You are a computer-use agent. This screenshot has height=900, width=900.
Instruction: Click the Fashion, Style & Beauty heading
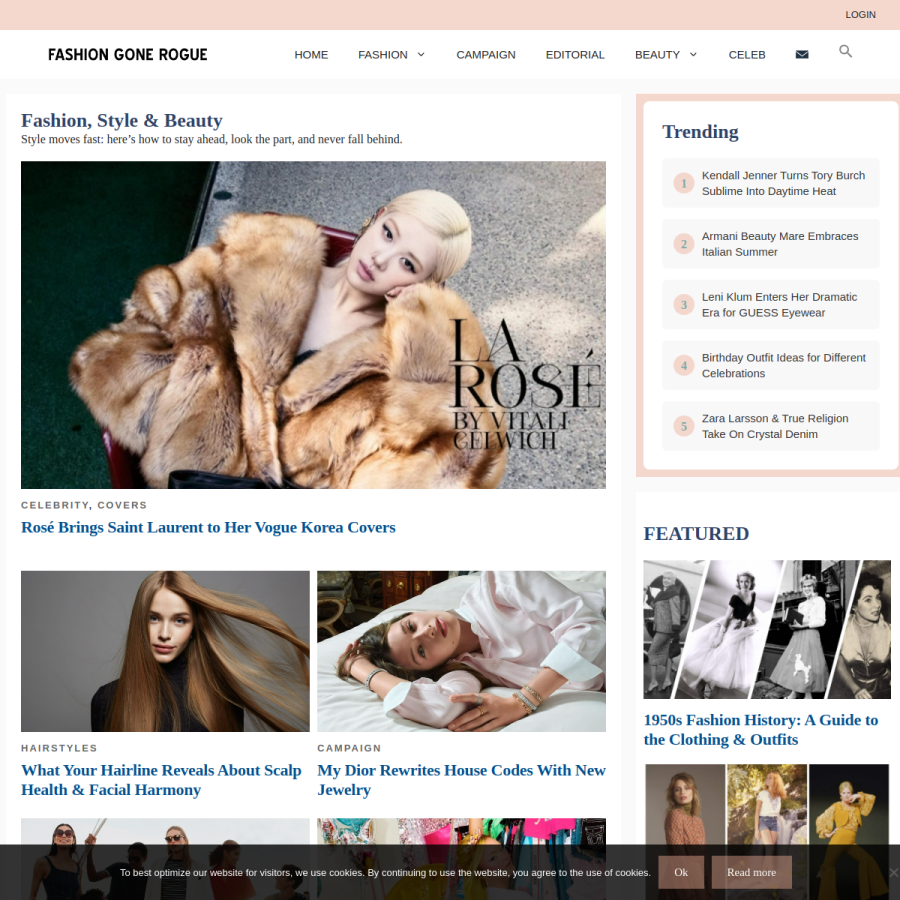[x=122, y=121]
